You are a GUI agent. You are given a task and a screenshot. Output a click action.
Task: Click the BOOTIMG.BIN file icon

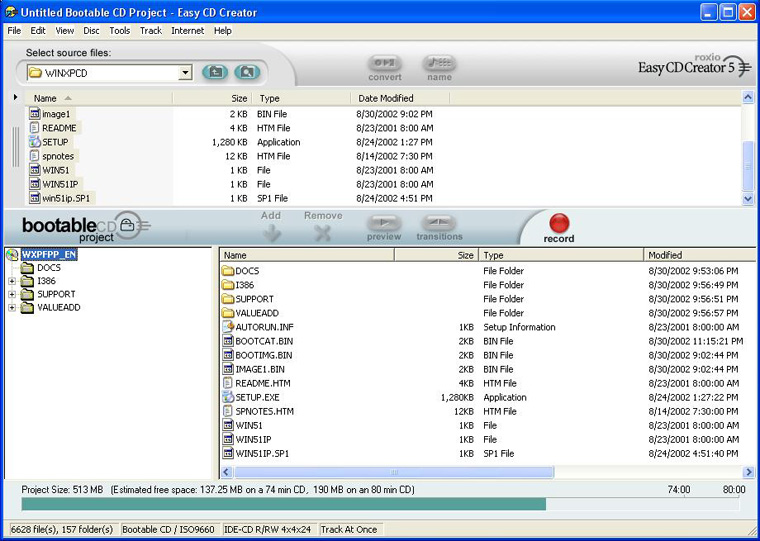pyautogui.click(x=228, y=355)
